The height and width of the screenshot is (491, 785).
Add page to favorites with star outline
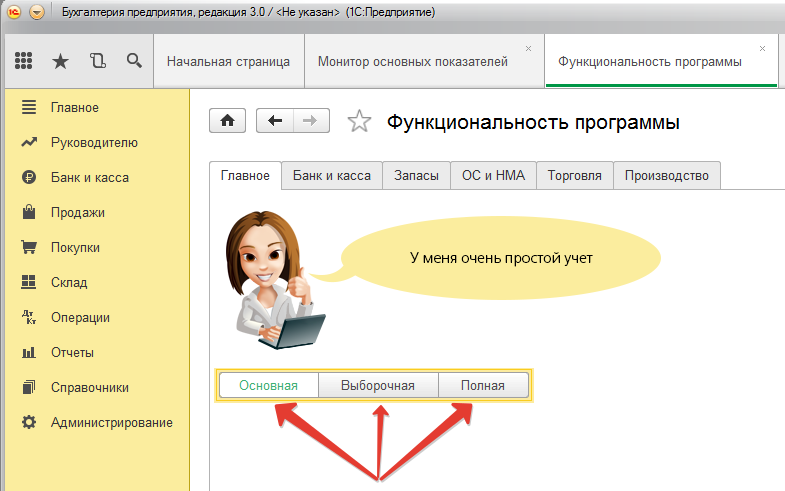(x=358, y=122)
